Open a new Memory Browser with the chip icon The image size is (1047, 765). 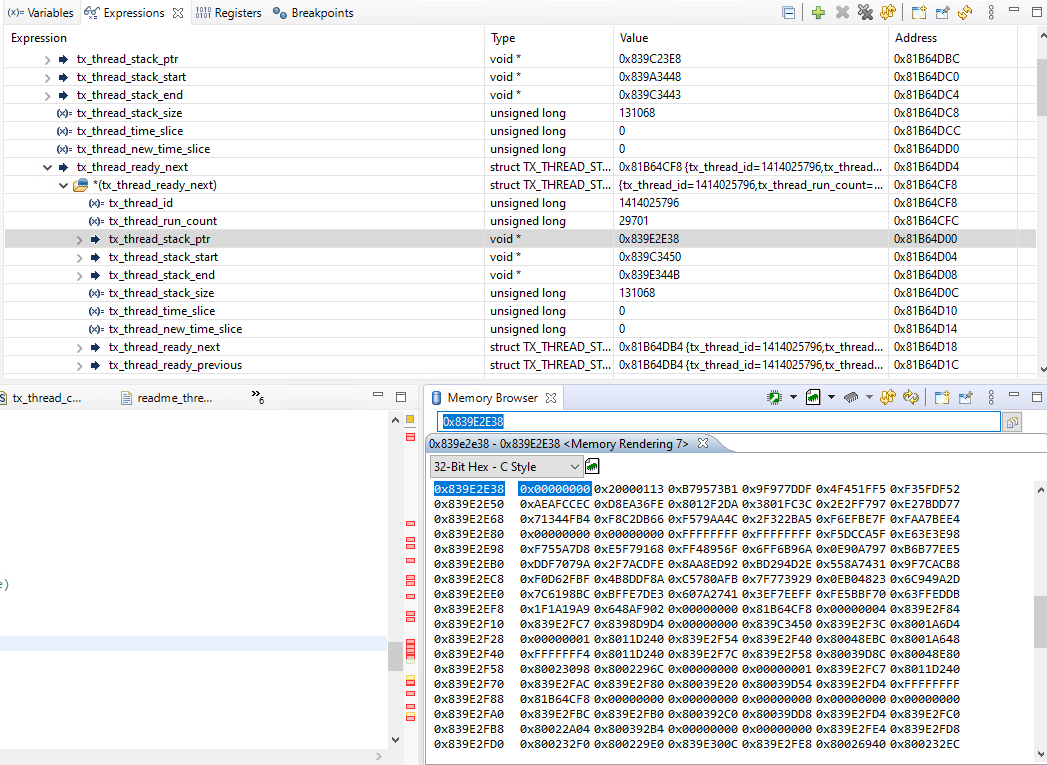pyautogui.click(x=775, y=397)
